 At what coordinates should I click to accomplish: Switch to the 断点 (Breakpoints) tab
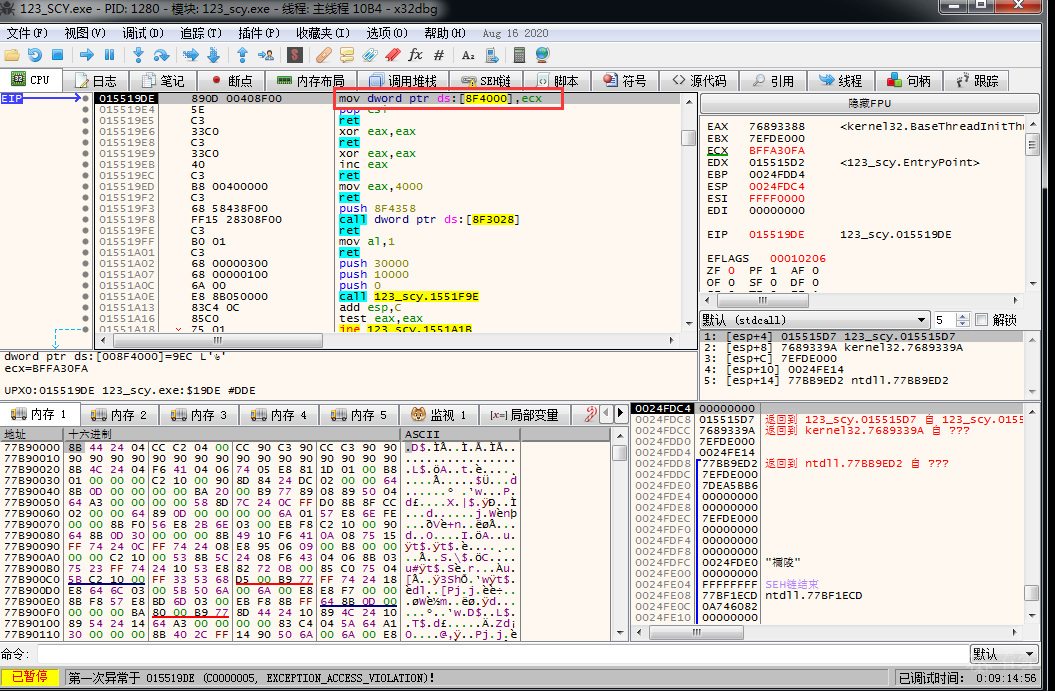pos(231,81)
